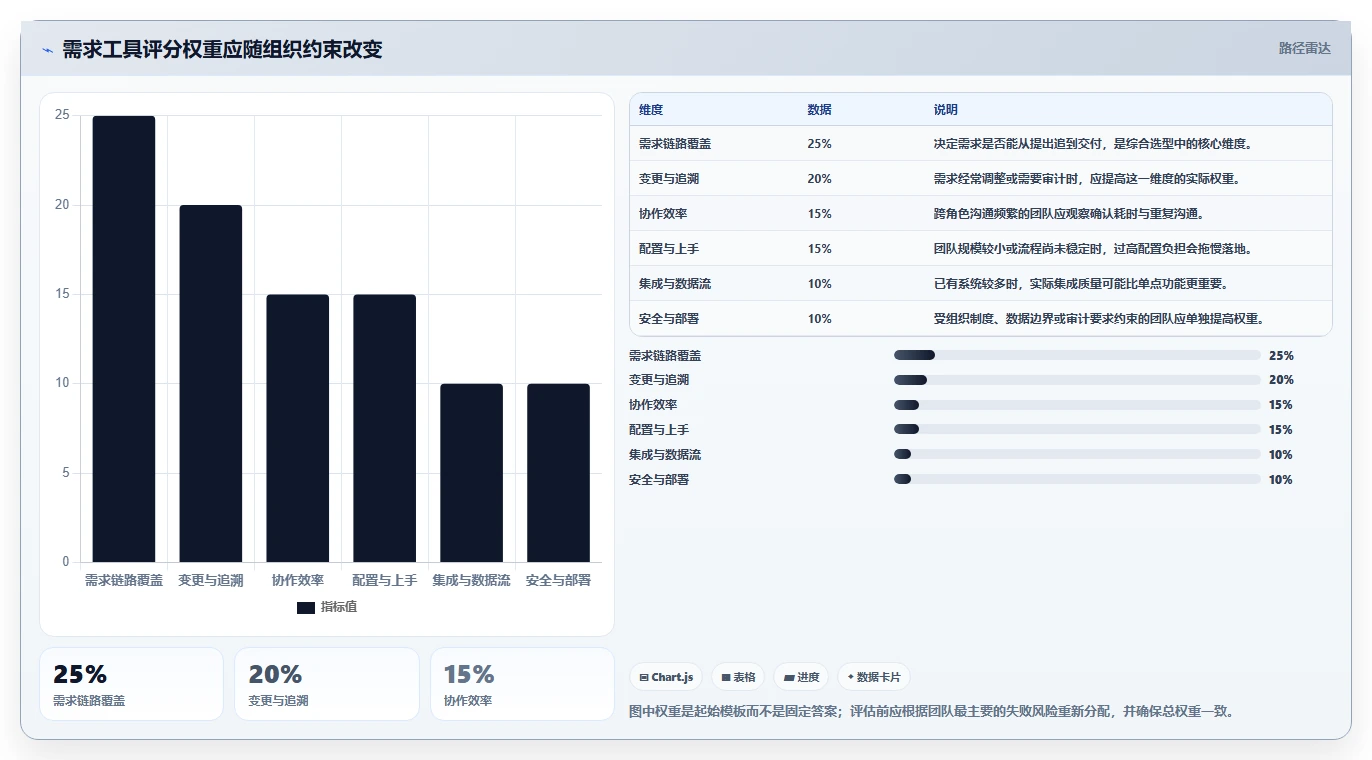Click the 集成与数据流 progress bar
Screen dimensions: 1372x760
[x=1077, y=455]
